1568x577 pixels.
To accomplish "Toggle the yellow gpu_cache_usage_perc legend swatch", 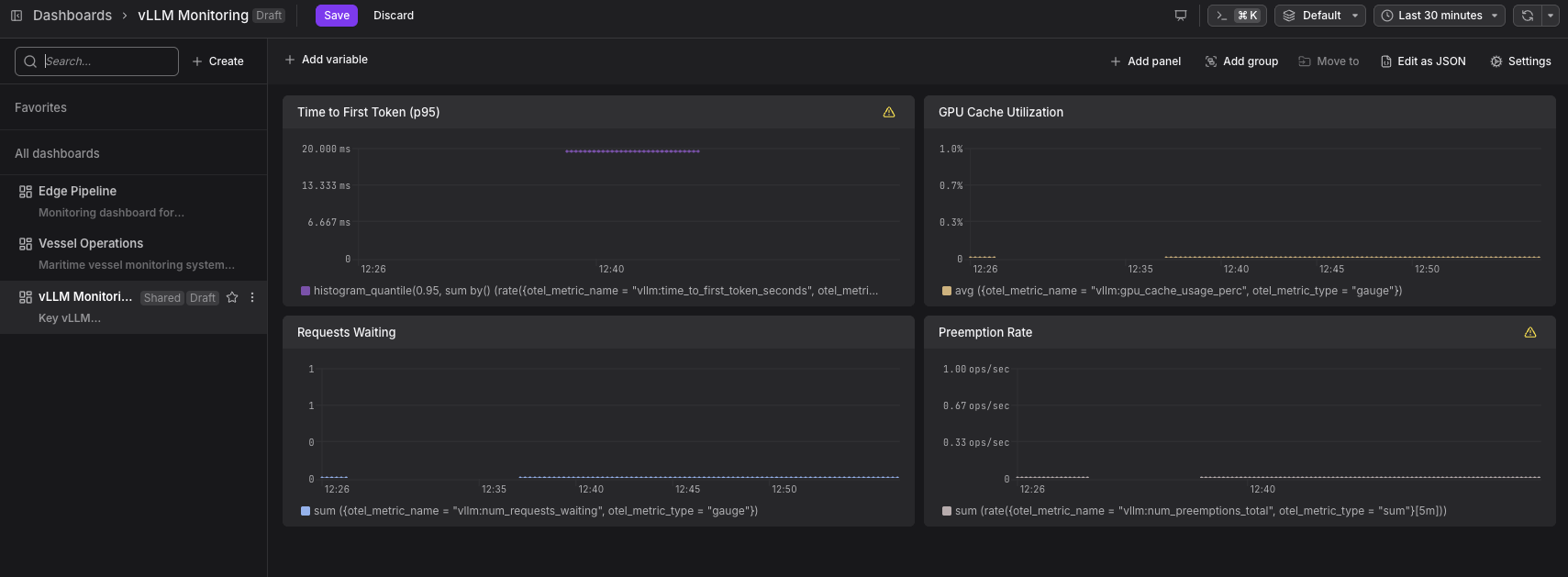I will coord(947,291).
